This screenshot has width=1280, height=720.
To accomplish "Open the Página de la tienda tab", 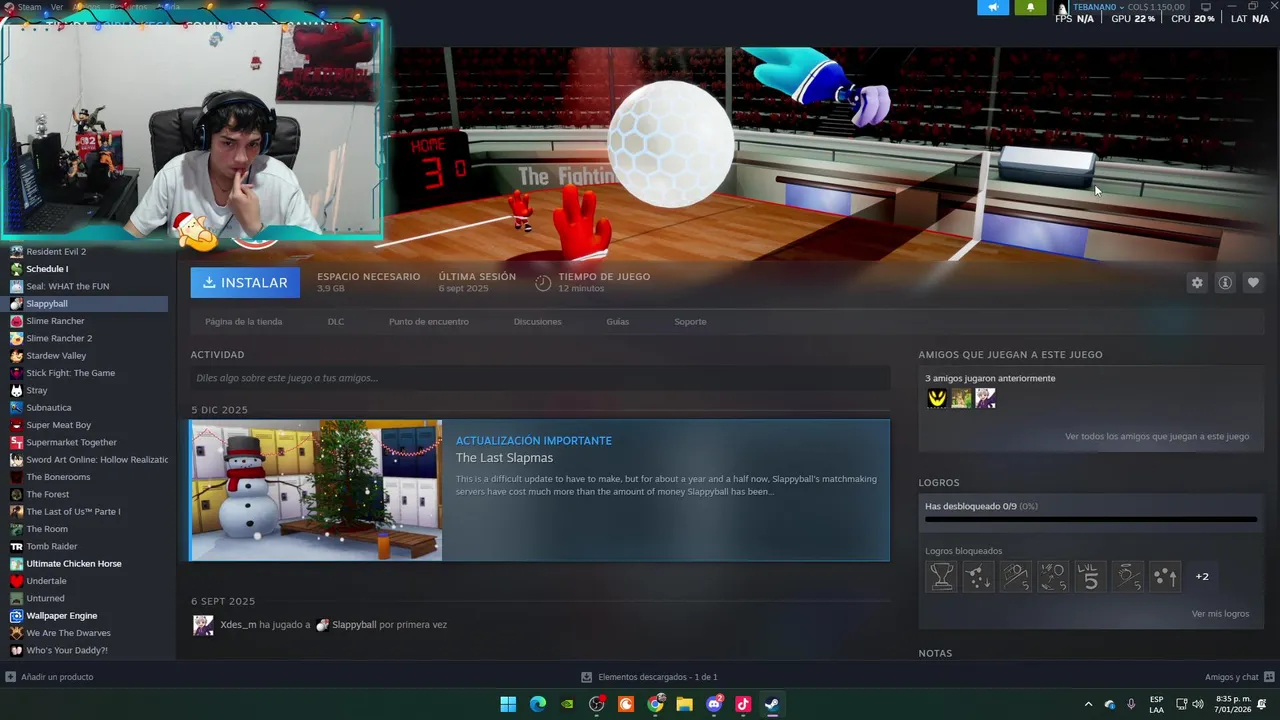I will pos(243,322).
